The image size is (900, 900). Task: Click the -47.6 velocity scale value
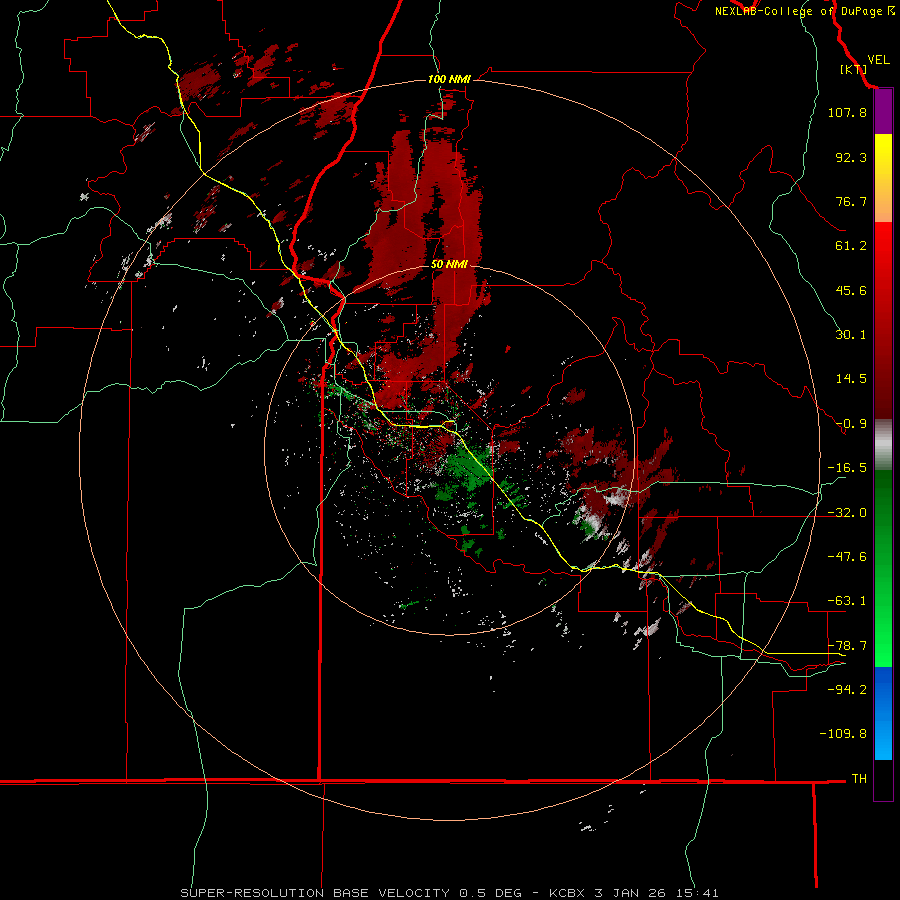tap(847, 557)
